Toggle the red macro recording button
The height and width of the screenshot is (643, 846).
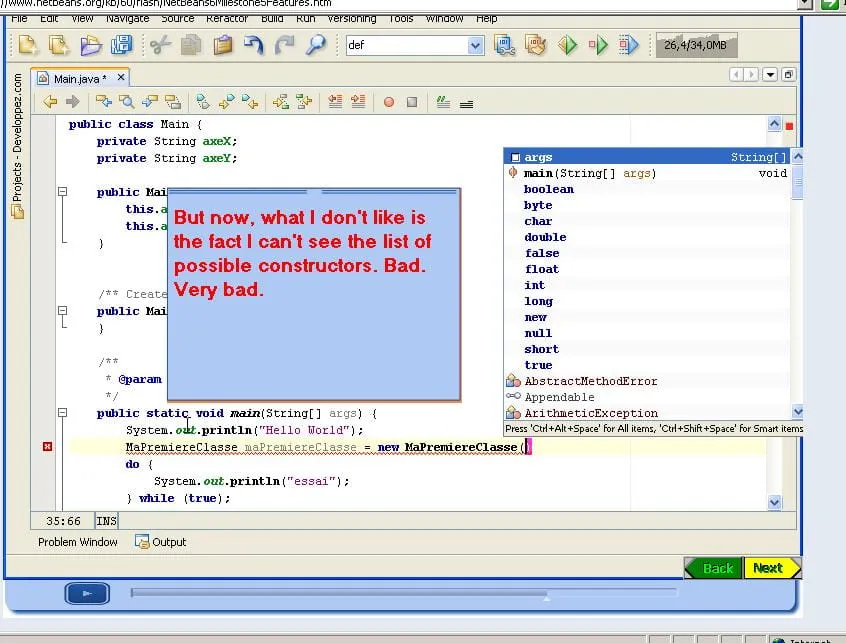tap(388, 102)
